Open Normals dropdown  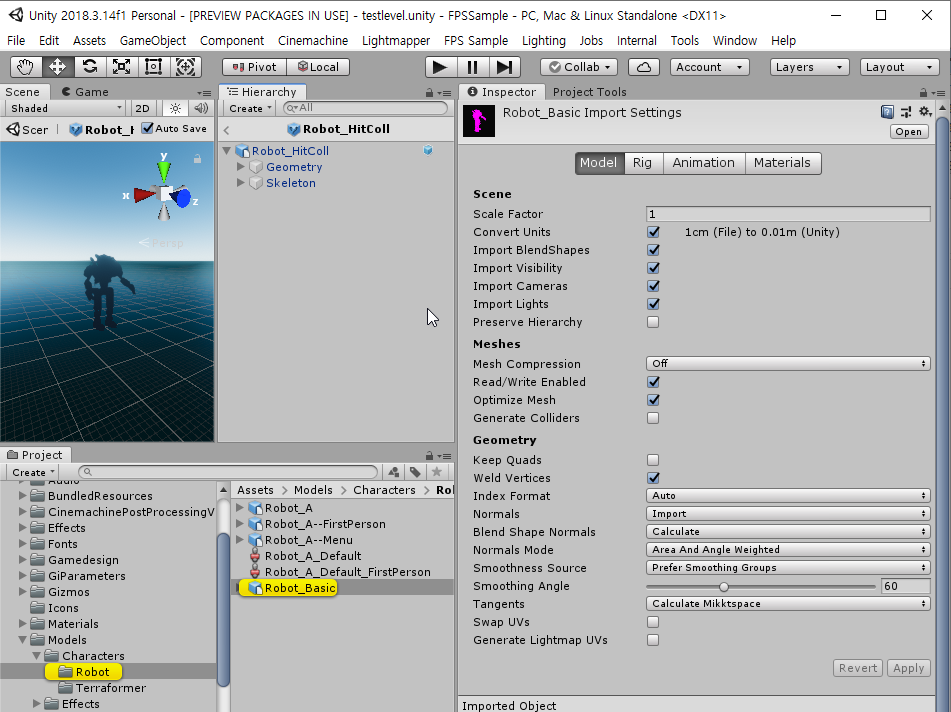click(788, 514)
